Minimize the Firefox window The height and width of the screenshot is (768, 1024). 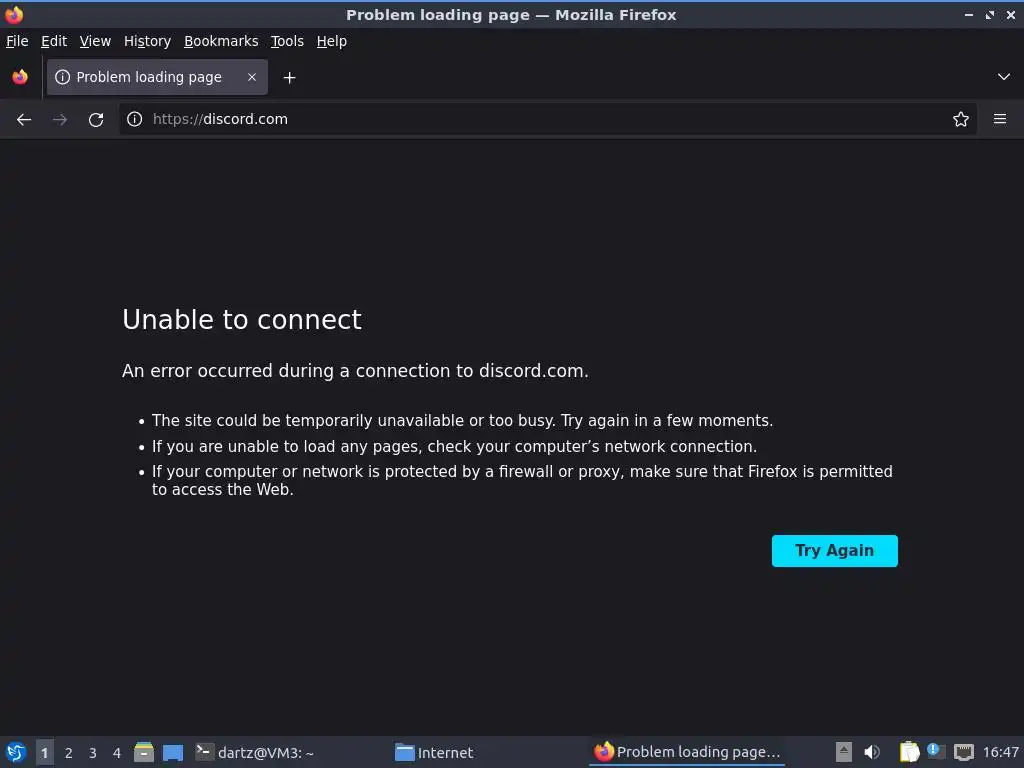(968, 14)
